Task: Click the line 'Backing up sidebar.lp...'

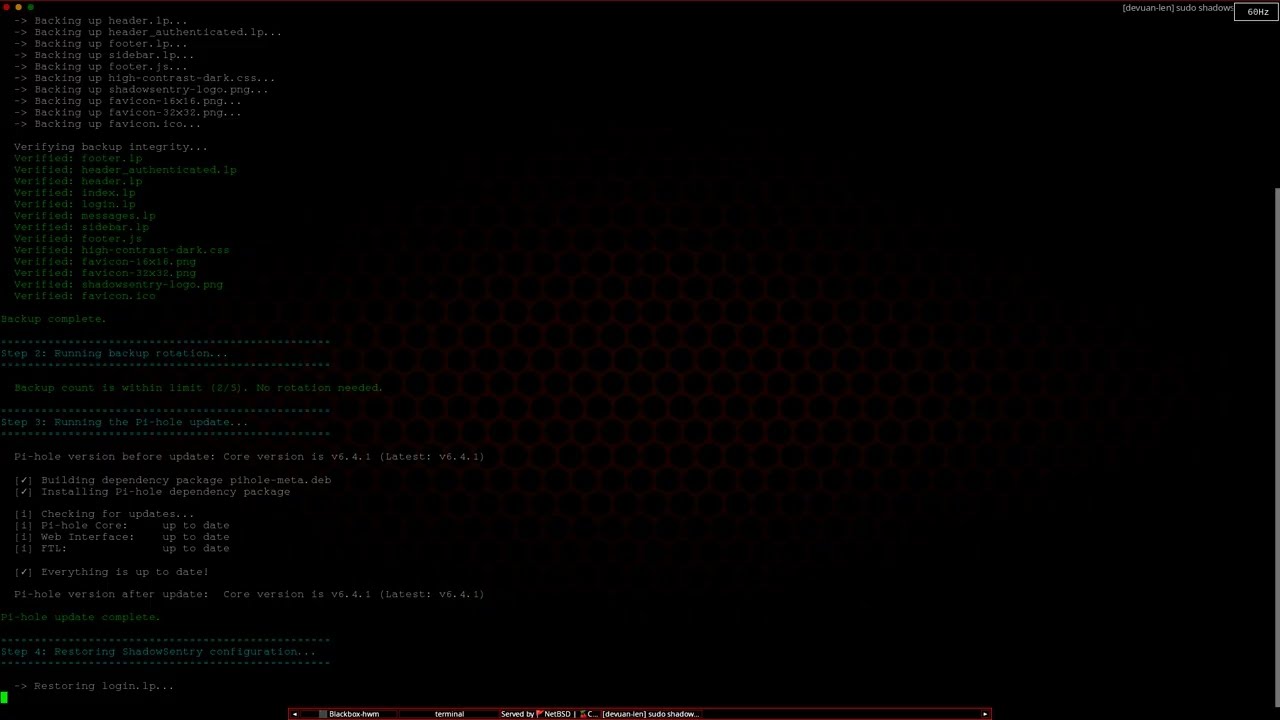Action: (104, 55)
